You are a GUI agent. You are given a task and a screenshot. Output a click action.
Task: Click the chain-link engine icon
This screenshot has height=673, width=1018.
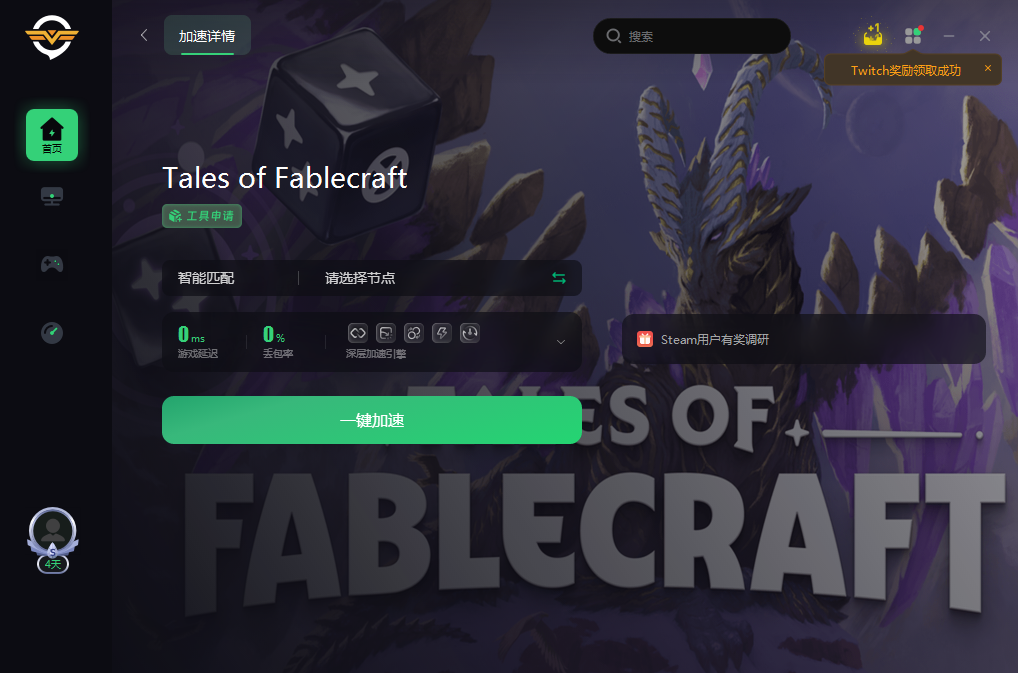pos(358,333)
